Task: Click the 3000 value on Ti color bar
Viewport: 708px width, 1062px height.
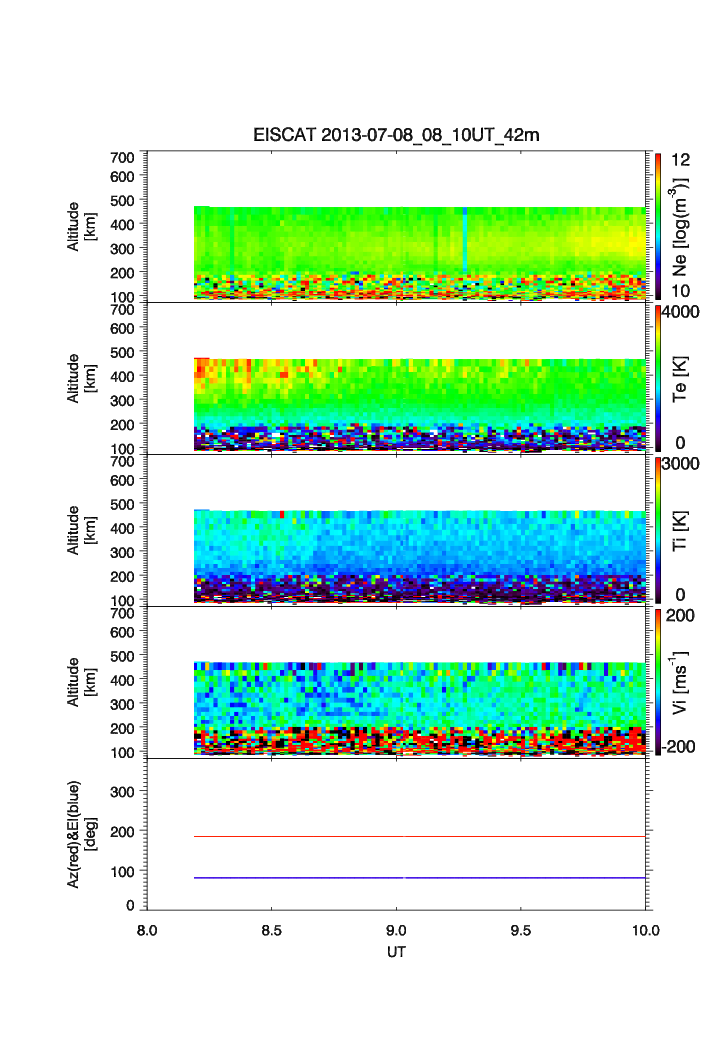Action: [x=681, y=463]
